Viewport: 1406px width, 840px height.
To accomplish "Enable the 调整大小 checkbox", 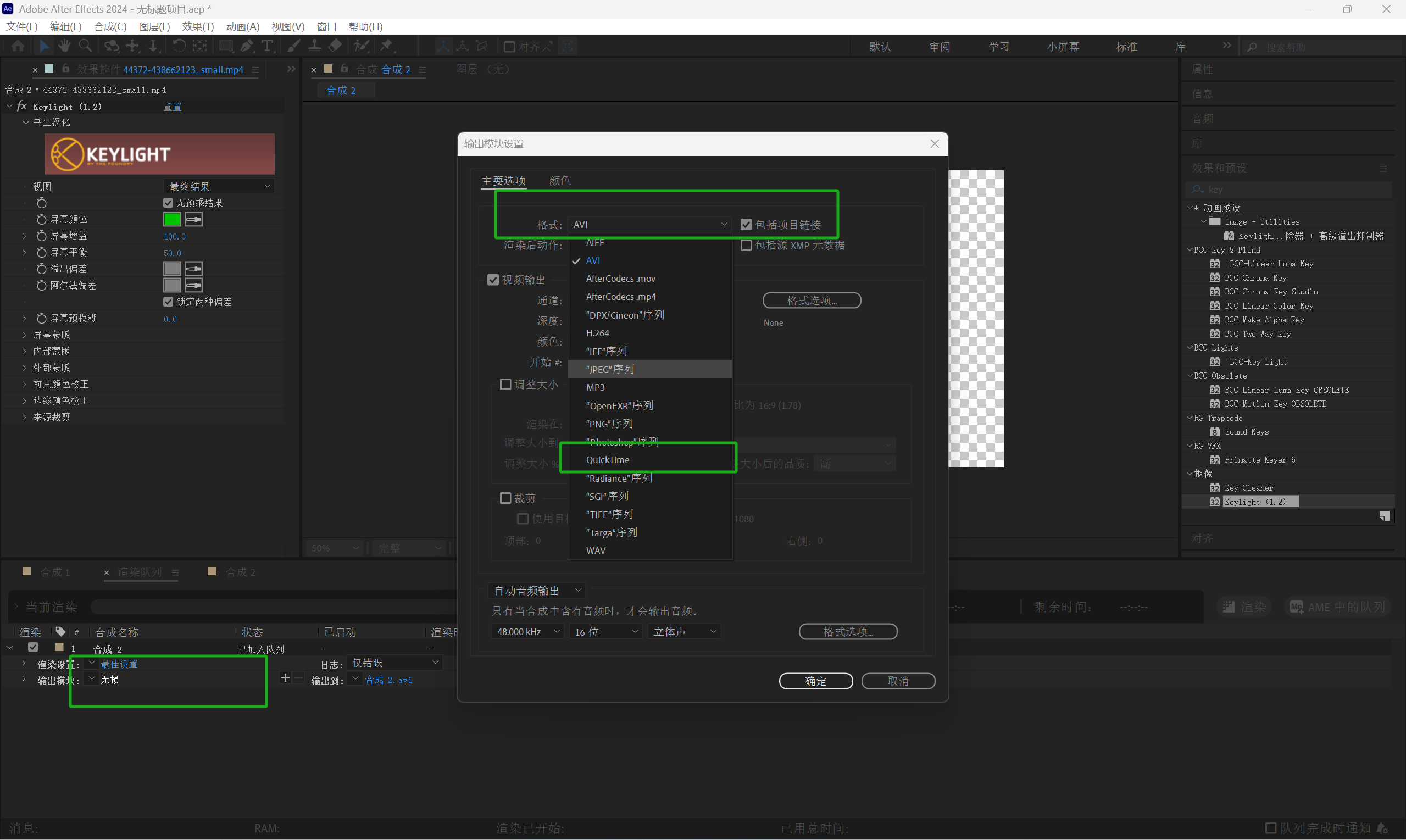I will 505,385.
